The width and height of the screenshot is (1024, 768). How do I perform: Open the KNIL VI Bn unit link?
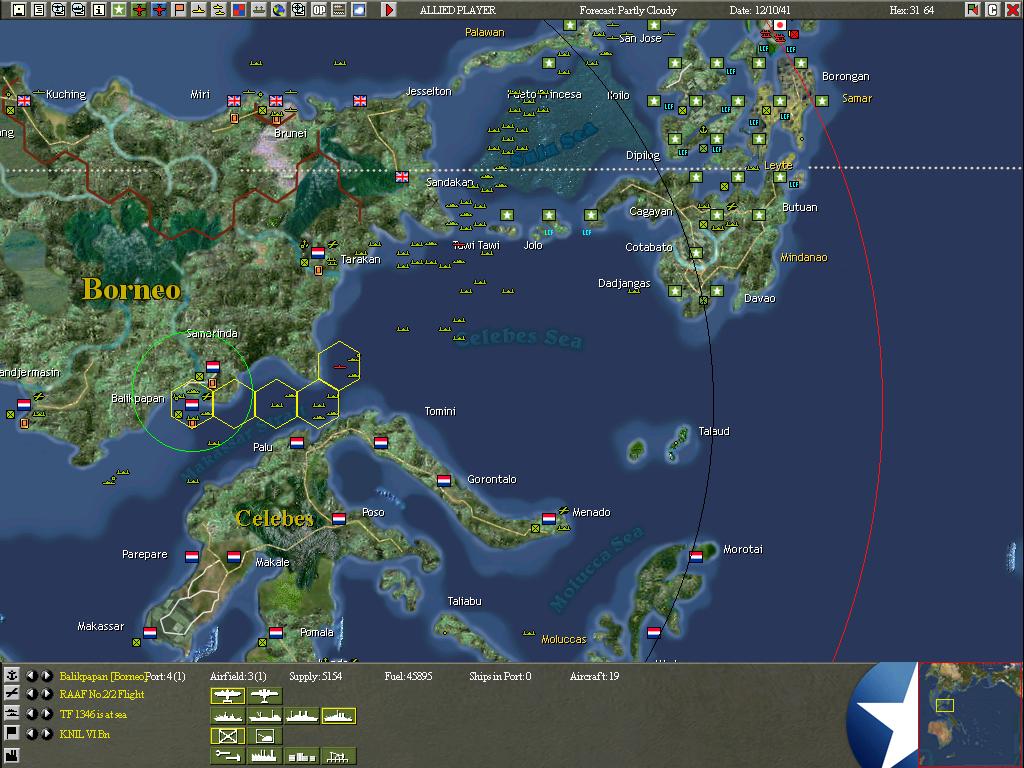click(85, 734)
